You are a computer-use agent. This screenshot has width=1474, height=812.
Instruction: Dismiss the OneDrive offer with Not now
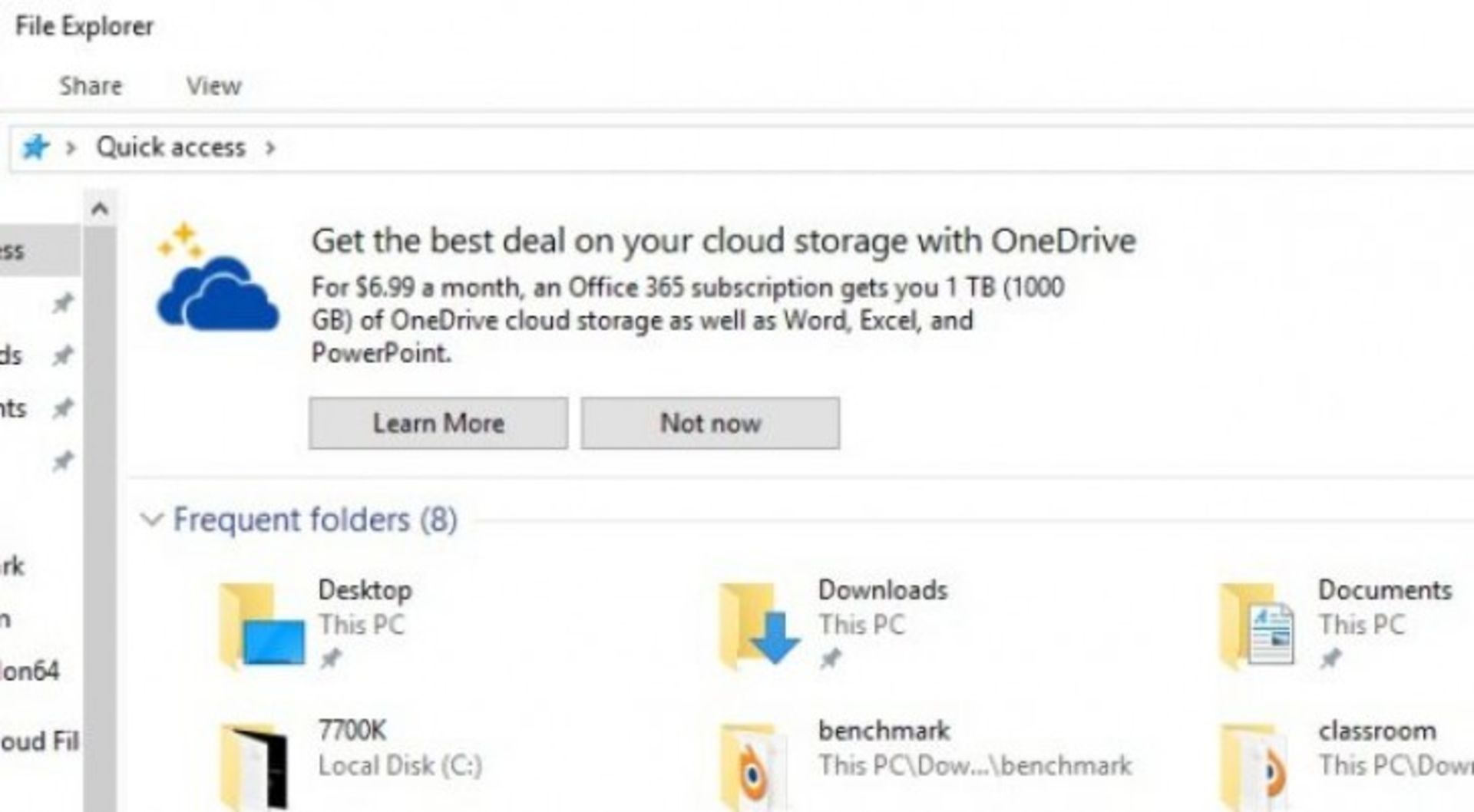(x=708, y=423)
